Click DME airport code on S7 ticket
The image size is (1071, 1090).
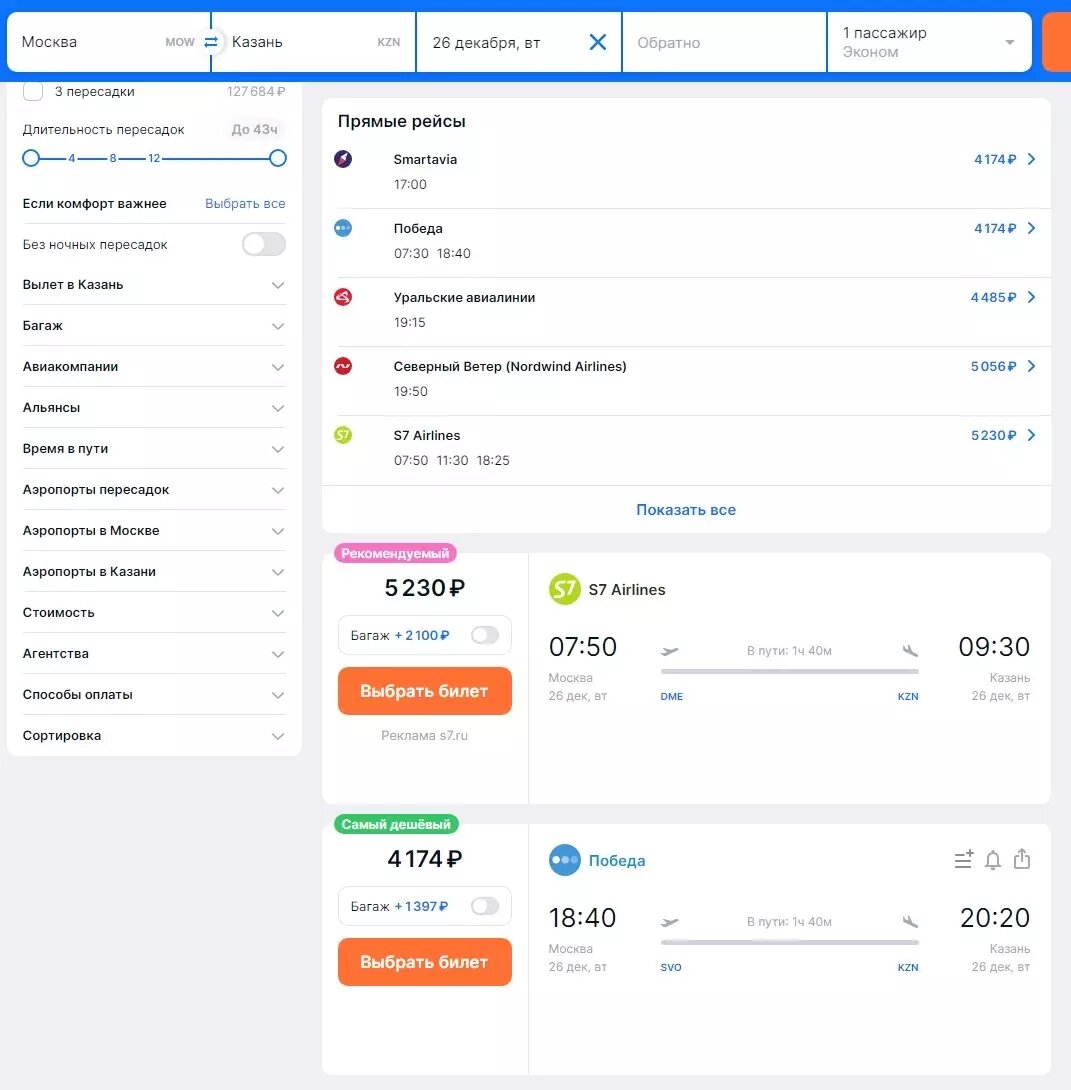671,696
